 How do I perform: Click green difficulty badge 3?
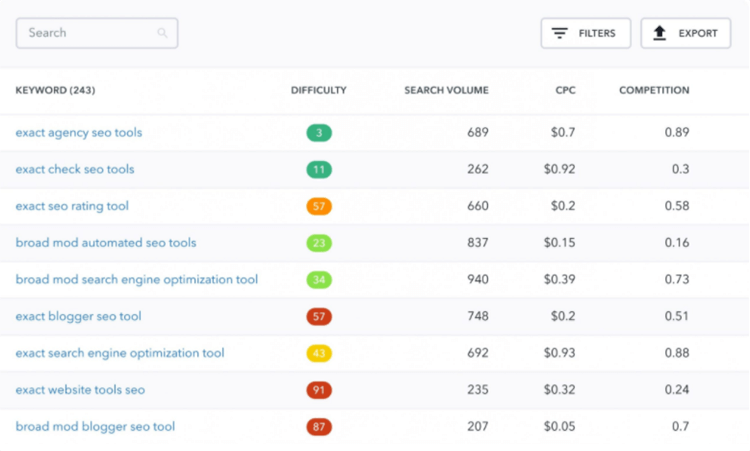click(x=319, y=132)
